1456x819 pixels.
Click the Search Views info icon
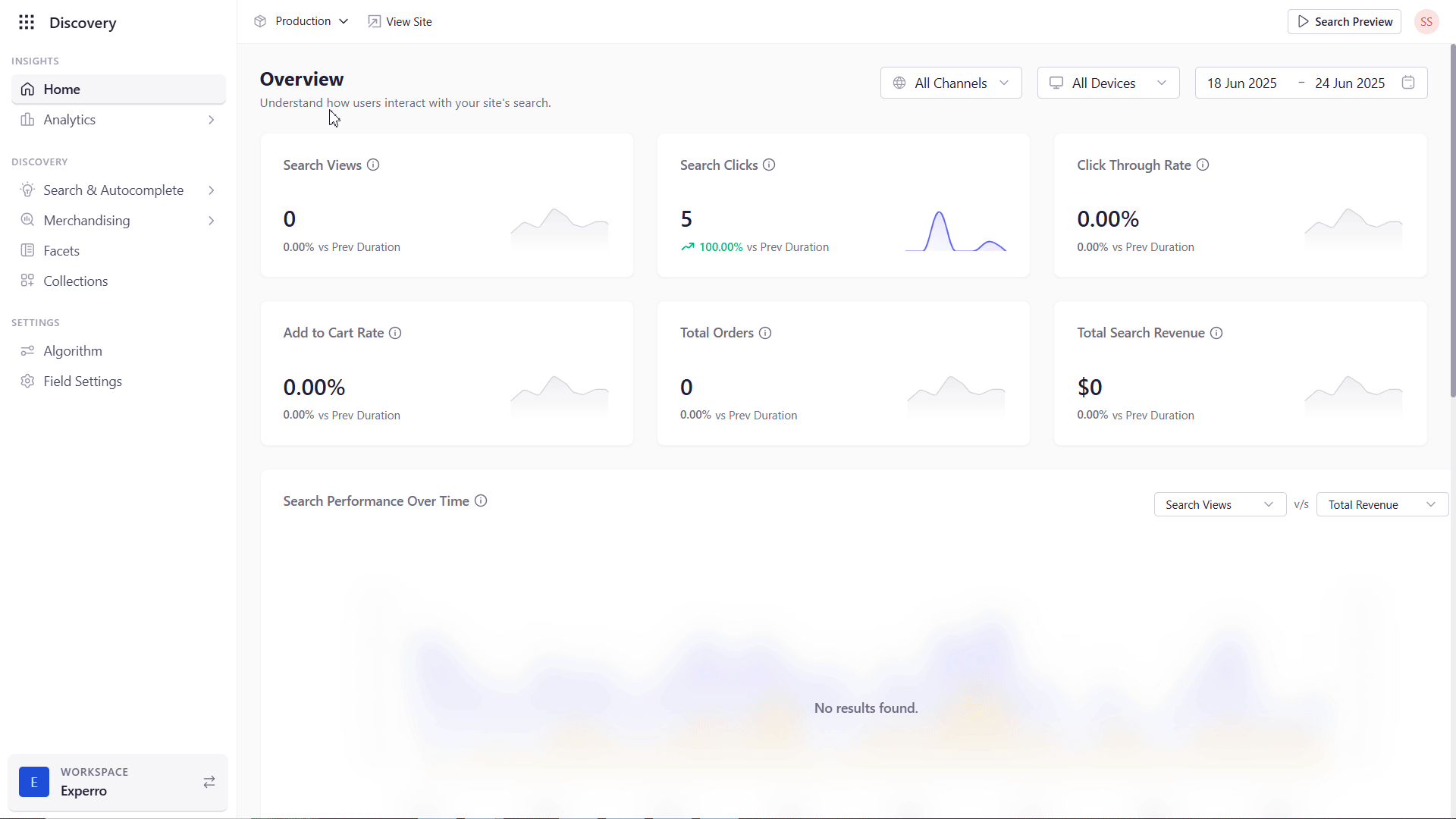coord(373,165)
